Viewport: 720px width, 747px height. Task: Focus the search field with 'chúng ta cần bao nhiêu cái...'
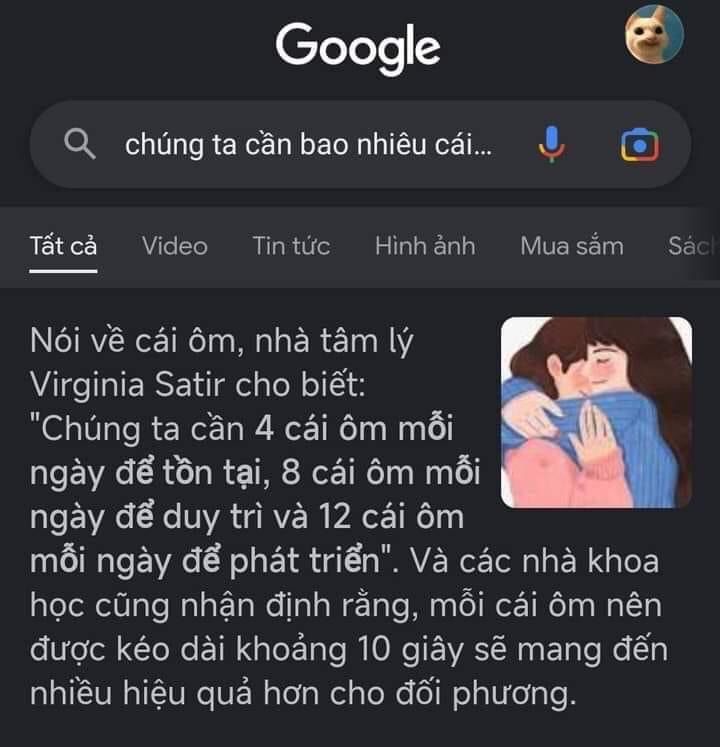click(x=360, y=144)
